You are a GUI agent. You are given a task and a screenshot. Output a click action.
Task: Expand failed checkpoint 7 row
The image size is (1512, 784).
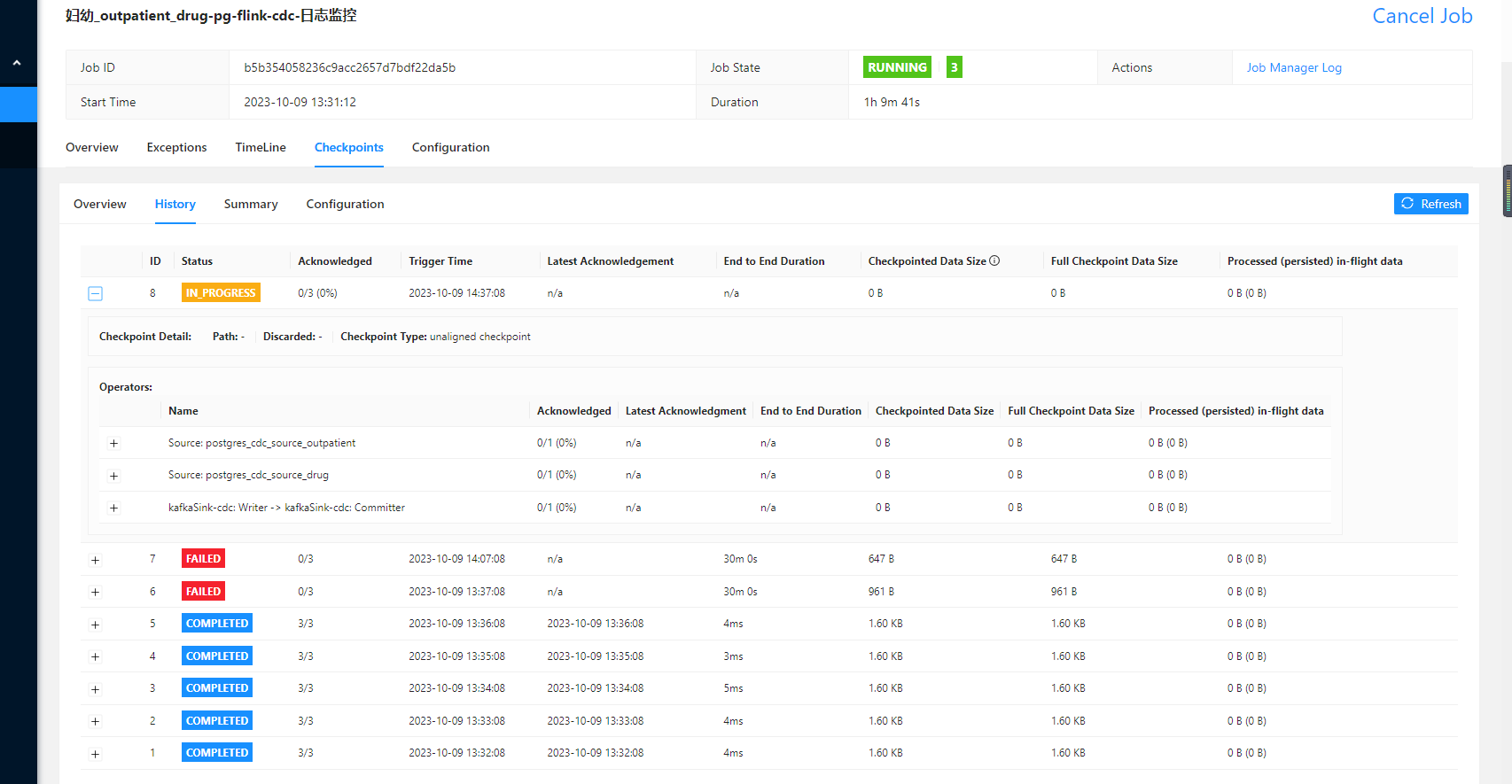pyautogui.click(x=96, y=560)
